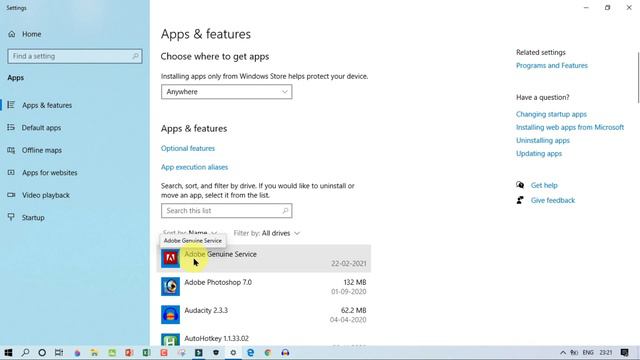Open the Windows Start menu
Image resolution: width=640 pixels, height=360 pixels.
pyautogui.click(x=8, y=353)
